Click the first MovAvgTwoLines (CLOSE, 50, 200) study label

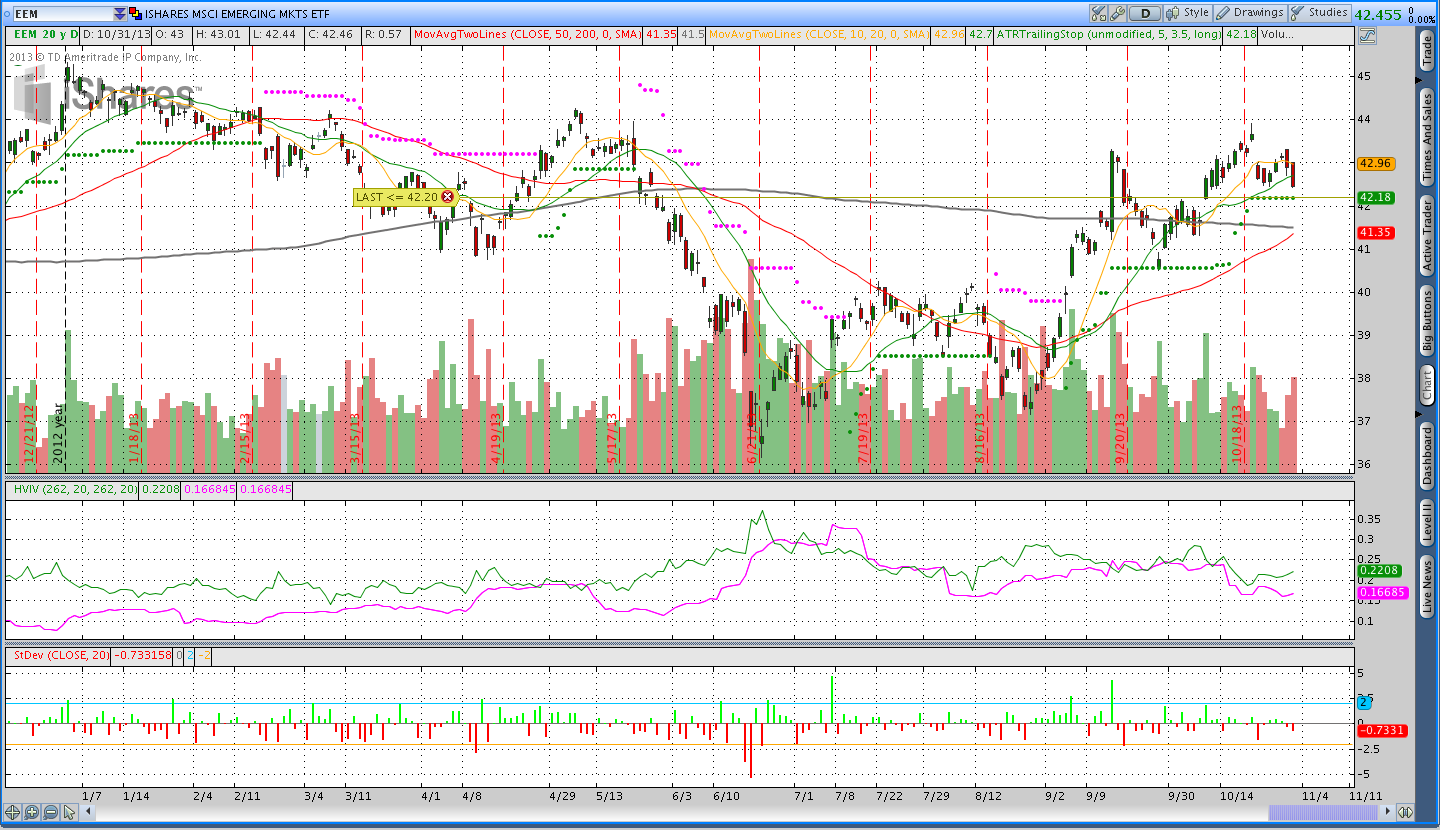pos(527,35)
